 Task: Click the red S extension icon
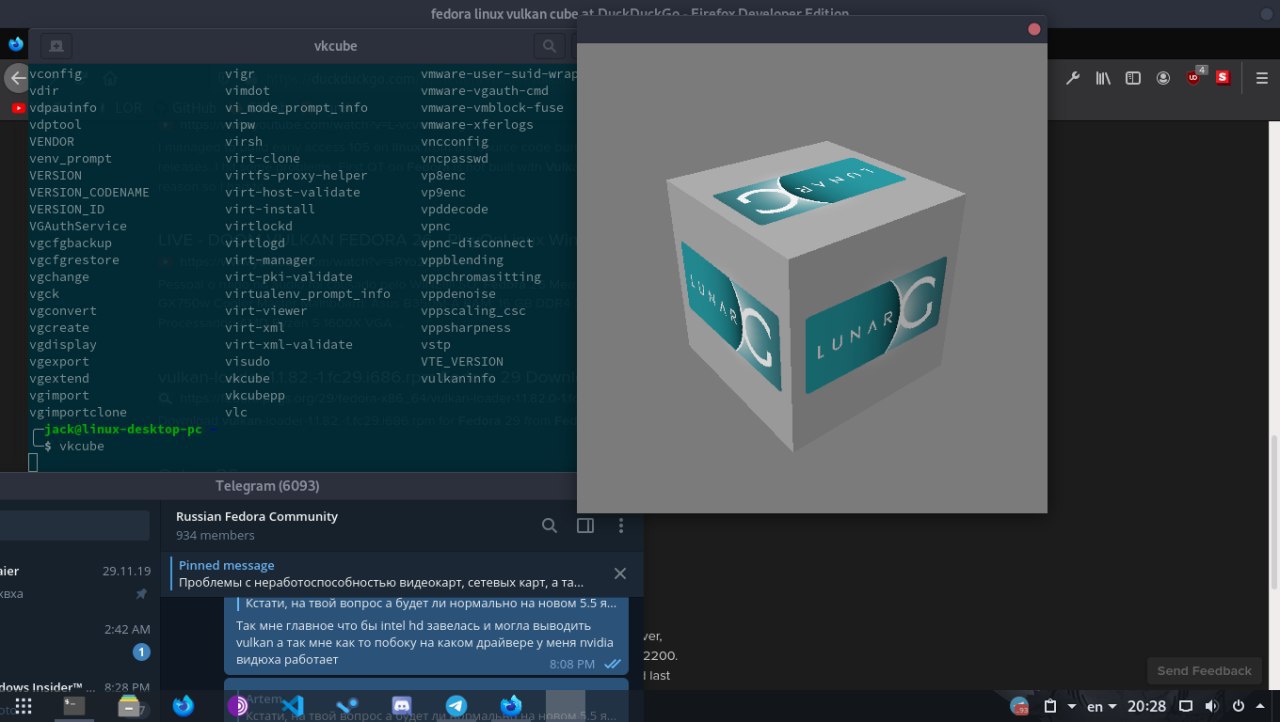pos(1223,78)
